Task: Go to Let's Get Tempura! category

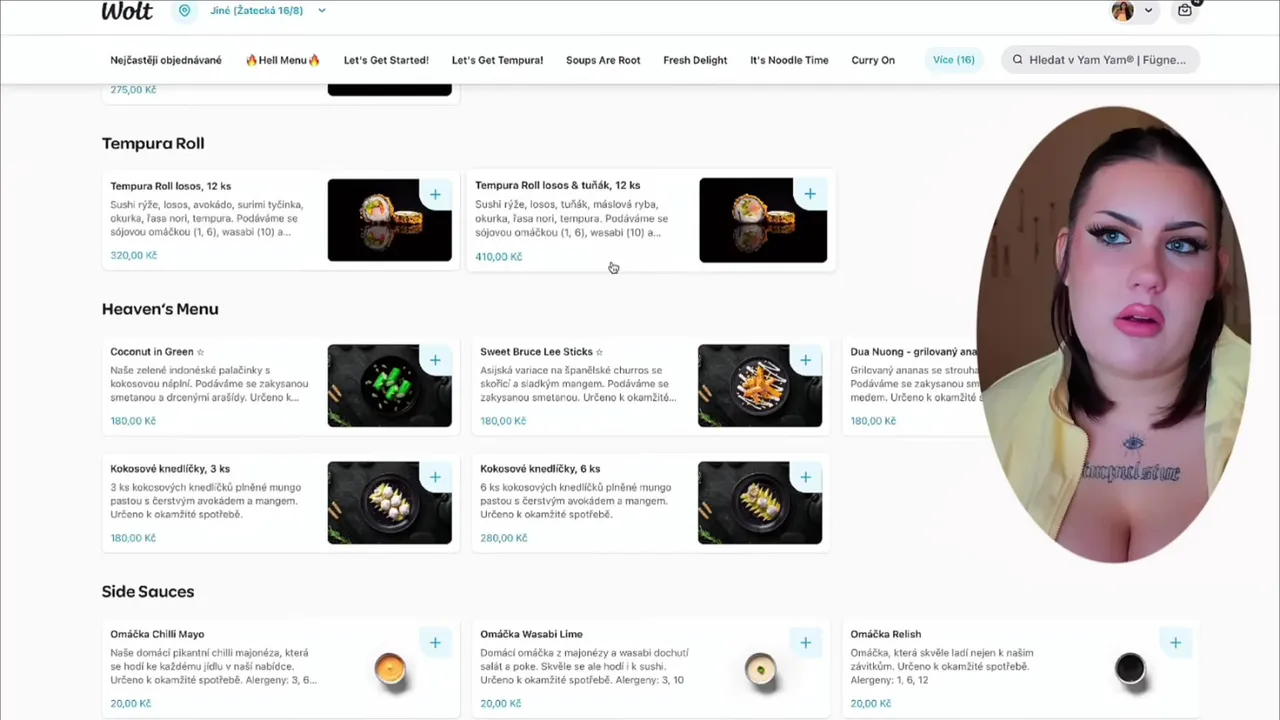Action: (497, 60)
